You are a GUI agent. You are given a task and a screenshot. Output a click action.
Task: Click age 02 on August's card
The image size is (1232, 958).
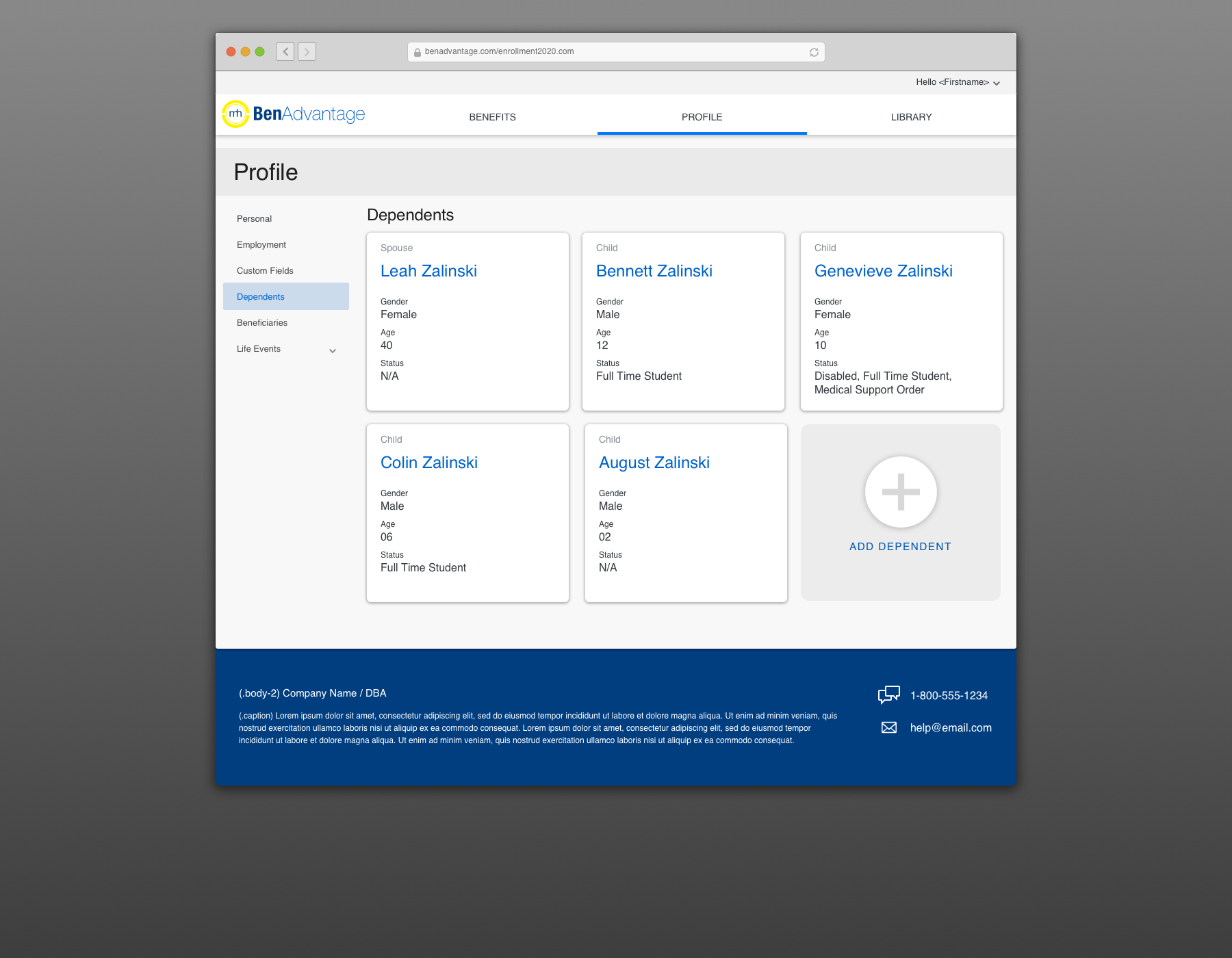coord(605,537)
